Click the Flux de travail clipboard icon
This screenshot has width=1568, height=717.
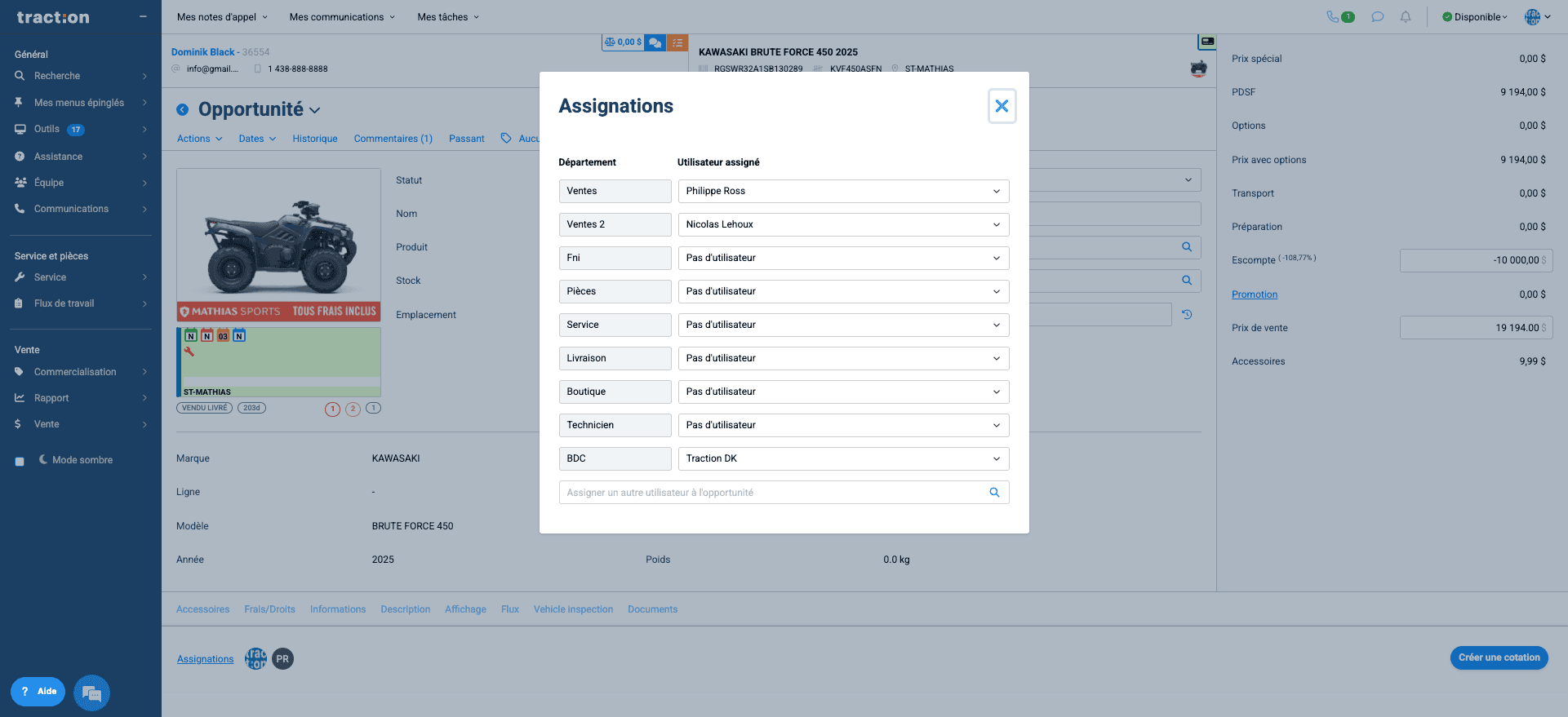[x=19, y=303]
